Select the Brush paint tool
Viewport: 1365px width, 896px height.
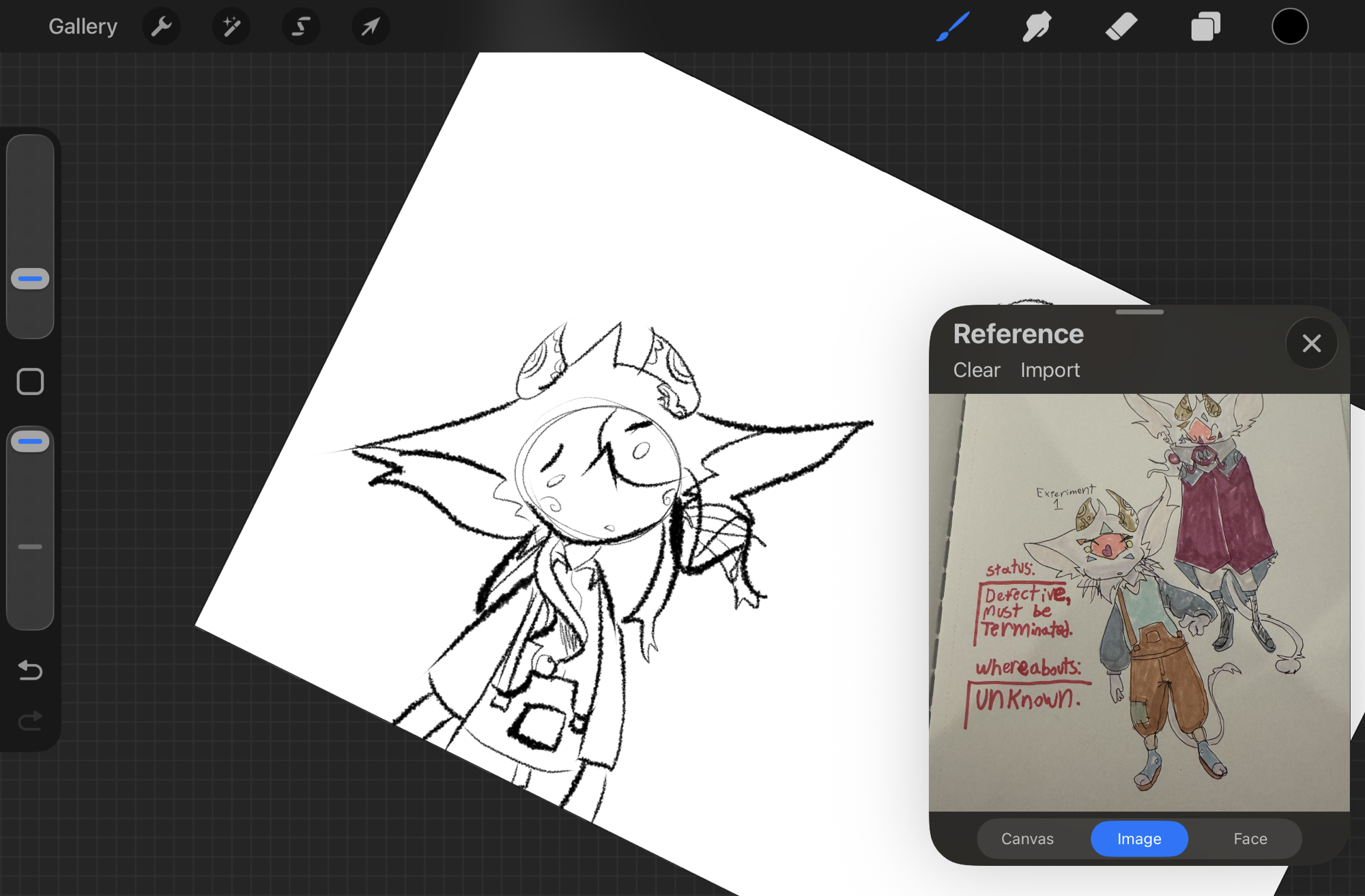coord(953,27)
